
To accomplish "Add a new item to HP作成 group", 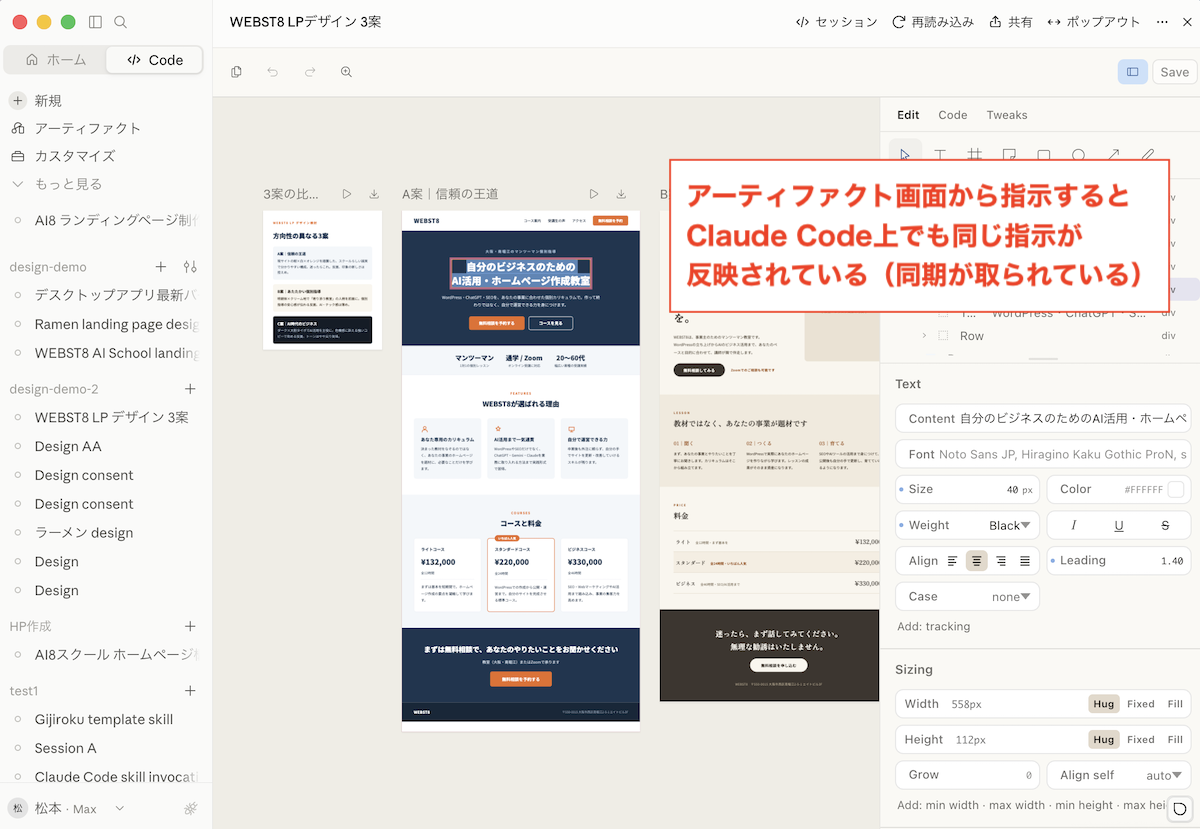I will point(190,626).
